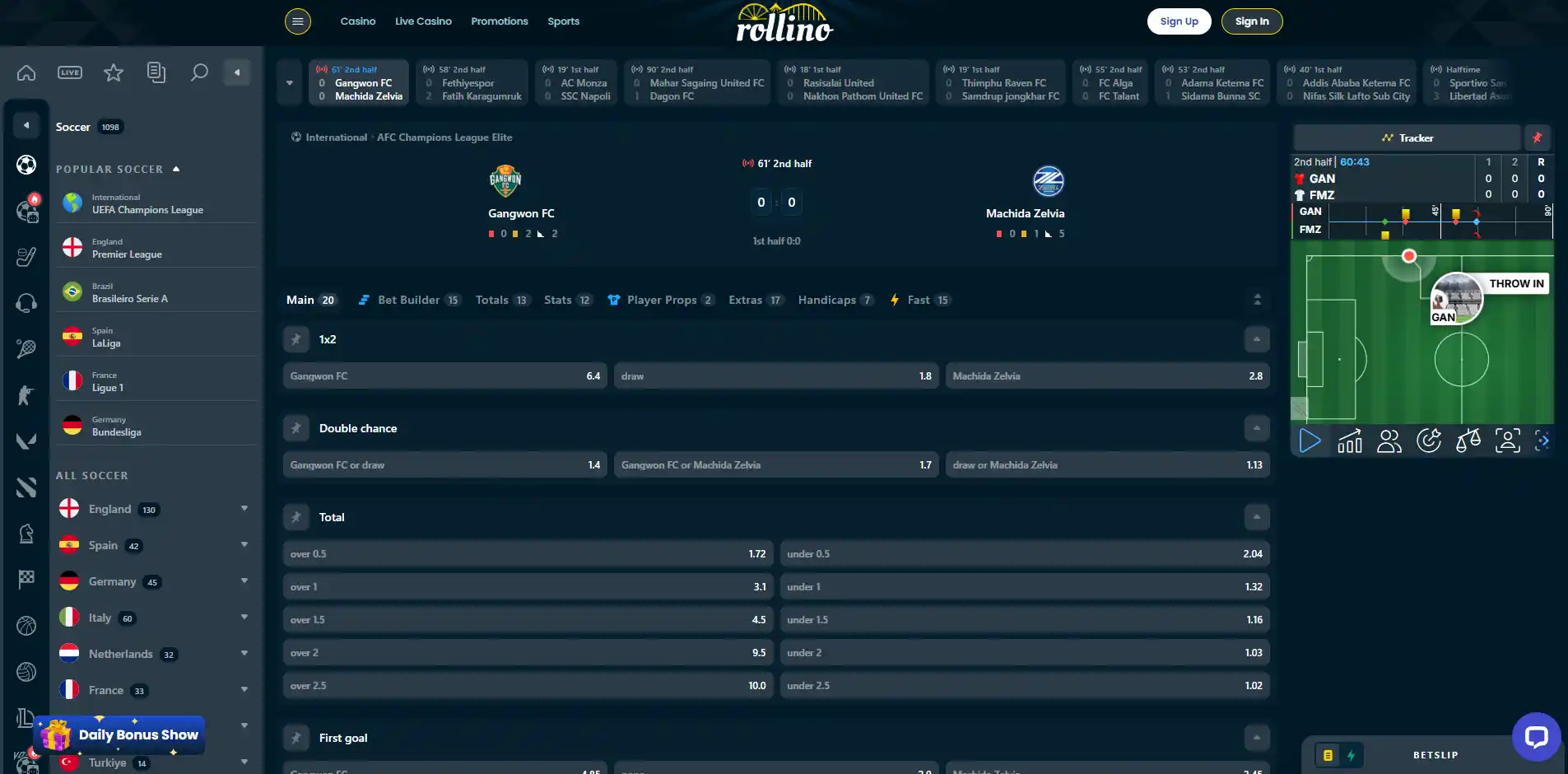Screen dimensions: 1568x774
Task: Expand the England leagues list
Action: [x=244, y=509]
